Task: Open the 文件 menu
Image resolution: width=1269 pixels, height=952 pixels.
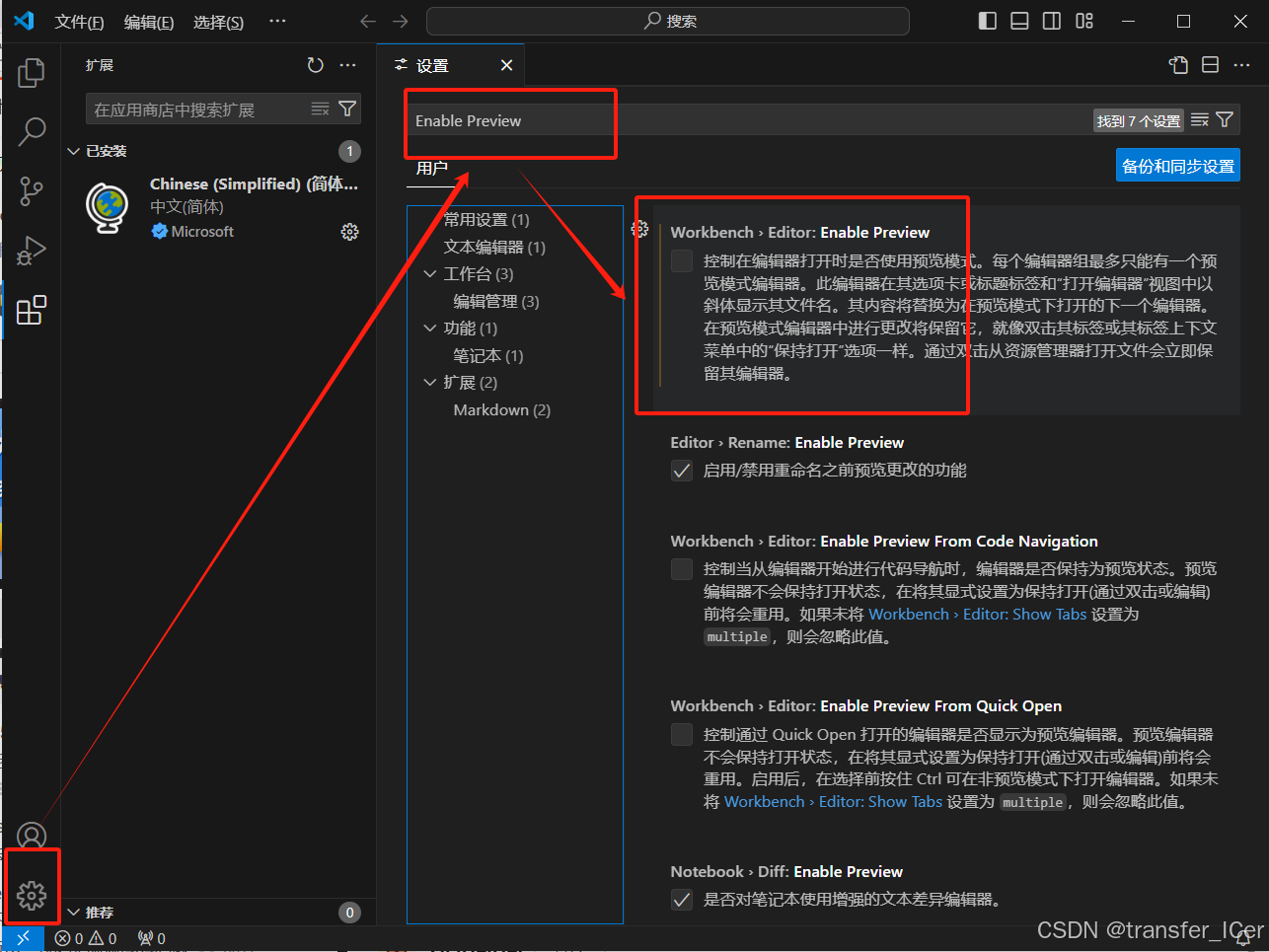Action: pyautogui.click(x=79, y=22)
